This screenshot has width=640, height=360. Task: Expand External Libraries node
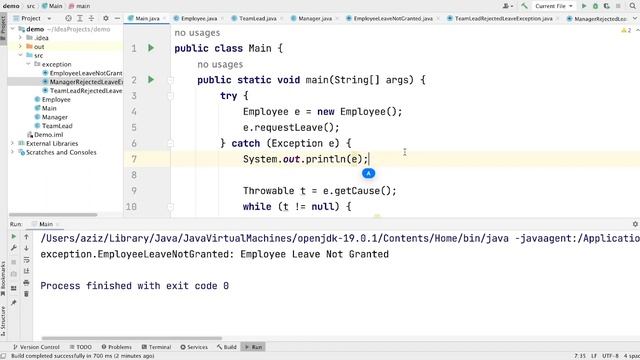coord(13,143)
